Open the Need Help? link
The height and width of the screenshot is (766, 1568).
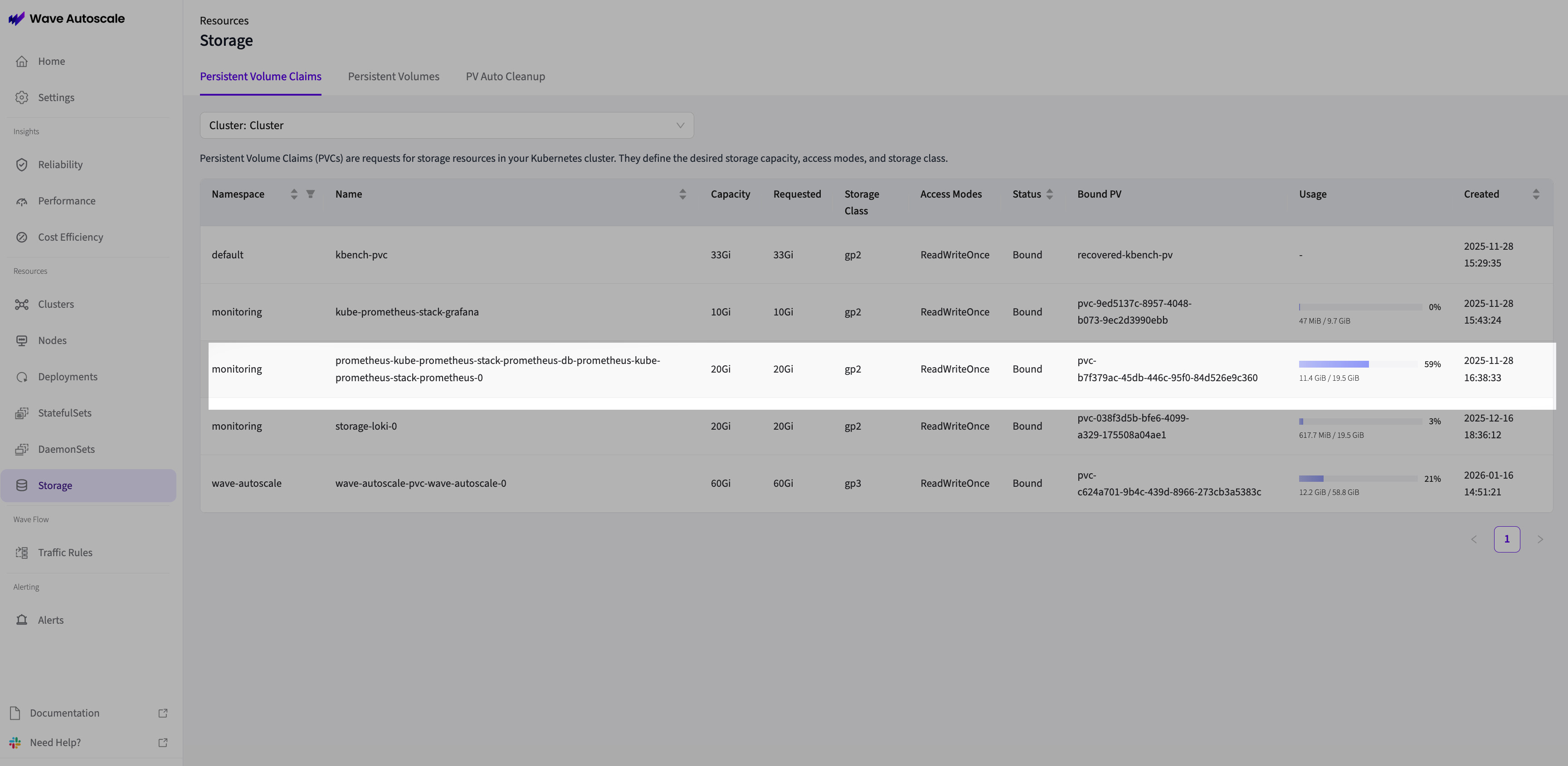(x=88, y=743)
